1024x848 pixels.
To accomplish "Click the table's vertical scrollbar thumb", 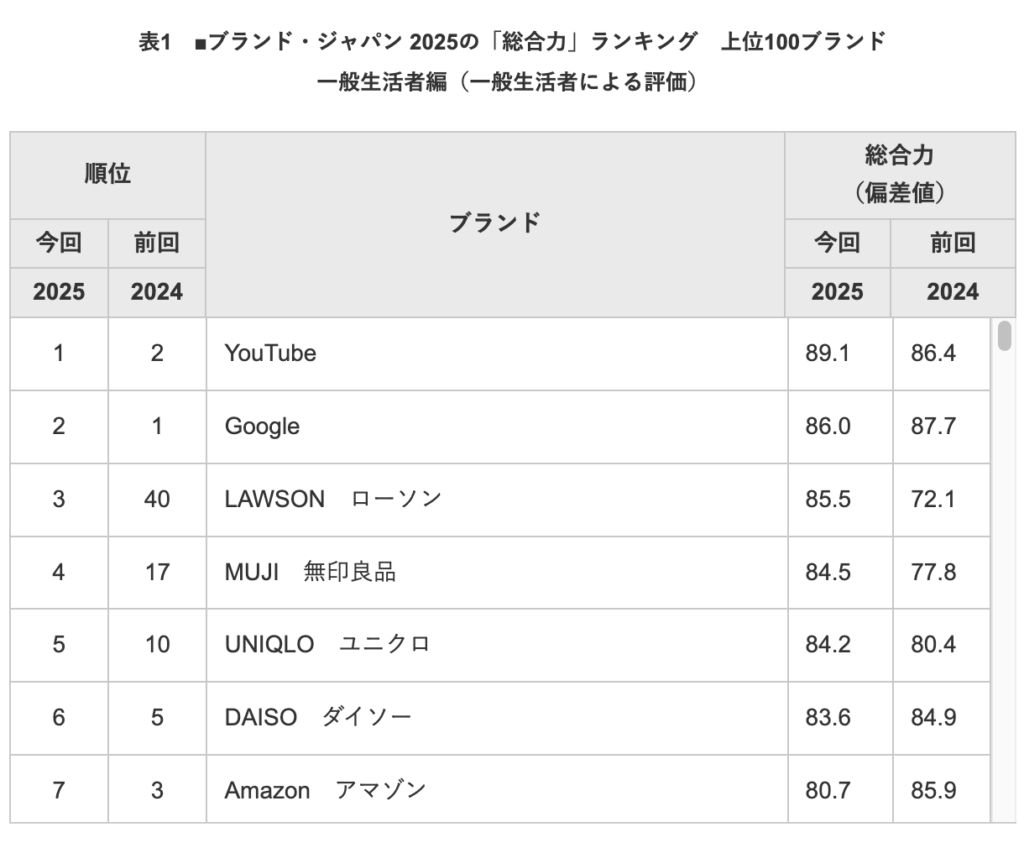I will (1004, 335).
